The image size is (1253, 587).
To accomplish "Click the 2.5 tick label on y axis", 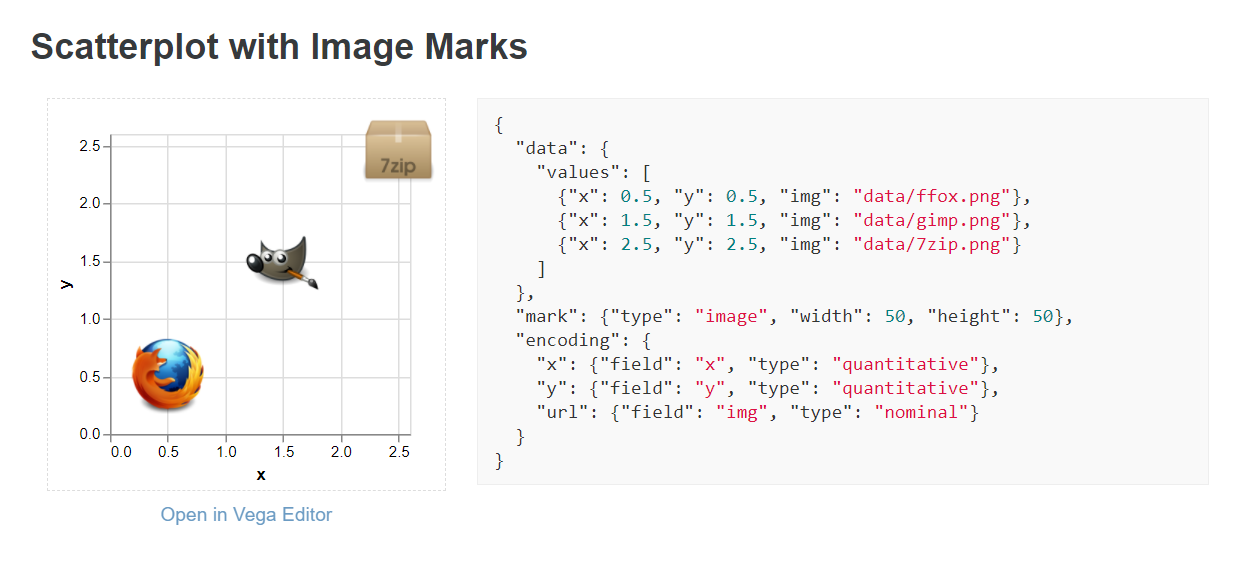I will [x=88, y=146].
